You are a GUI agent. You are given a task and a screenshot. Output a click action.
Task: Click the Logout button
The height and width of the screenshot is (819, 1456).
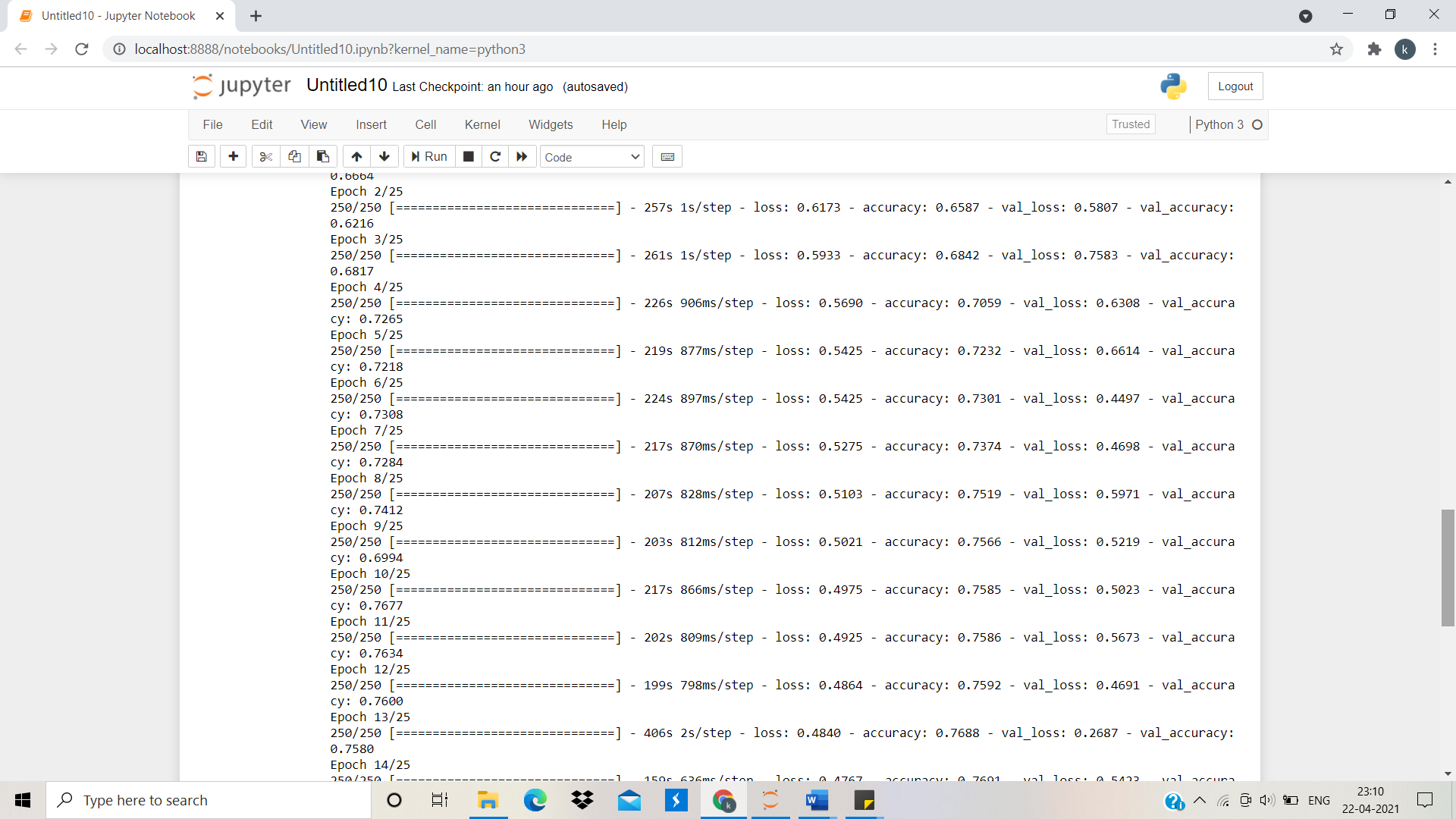(1235, 86)
